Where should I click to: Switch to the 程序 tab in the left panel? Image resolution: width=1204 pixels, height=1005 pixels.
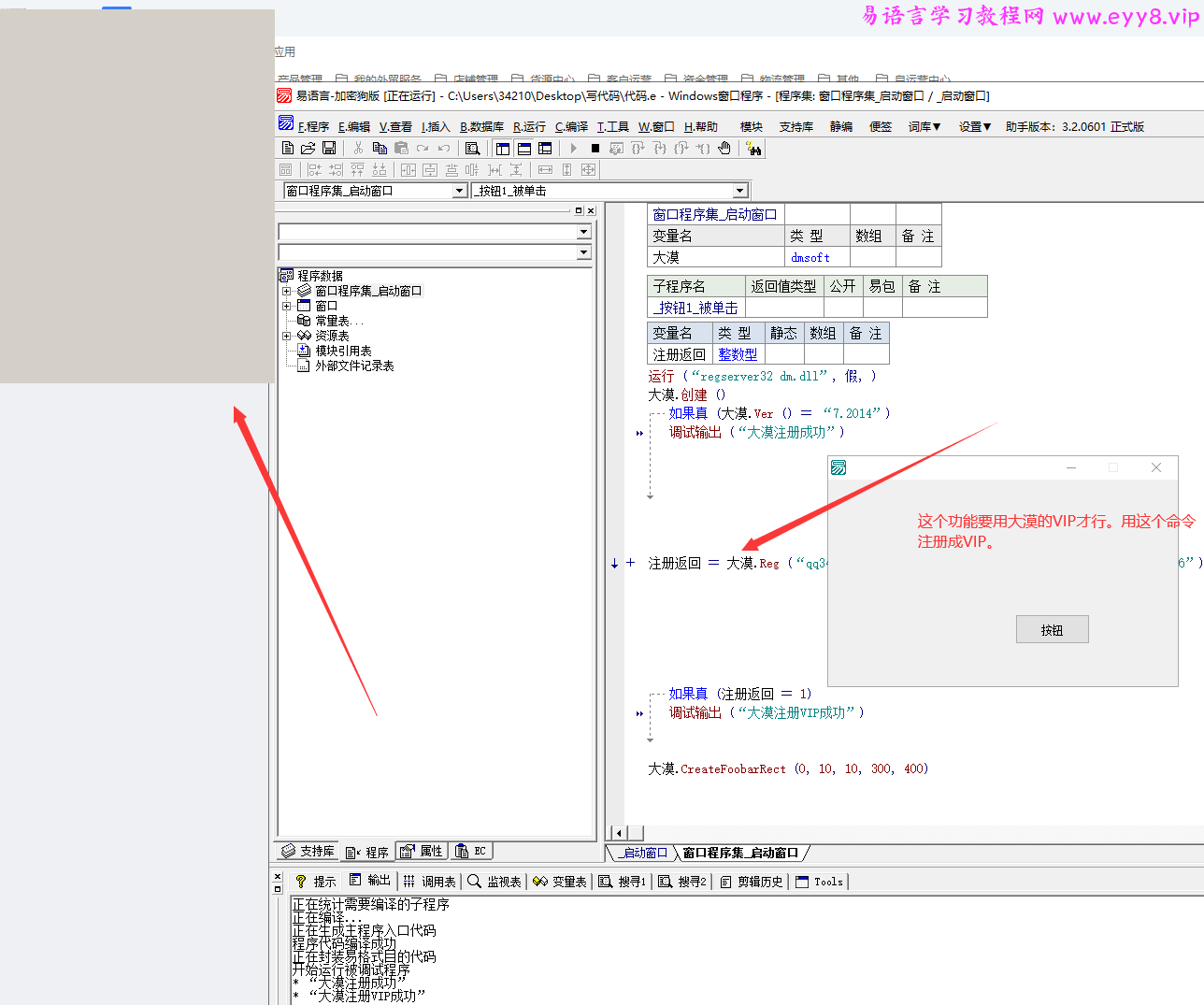click(367, 852)
